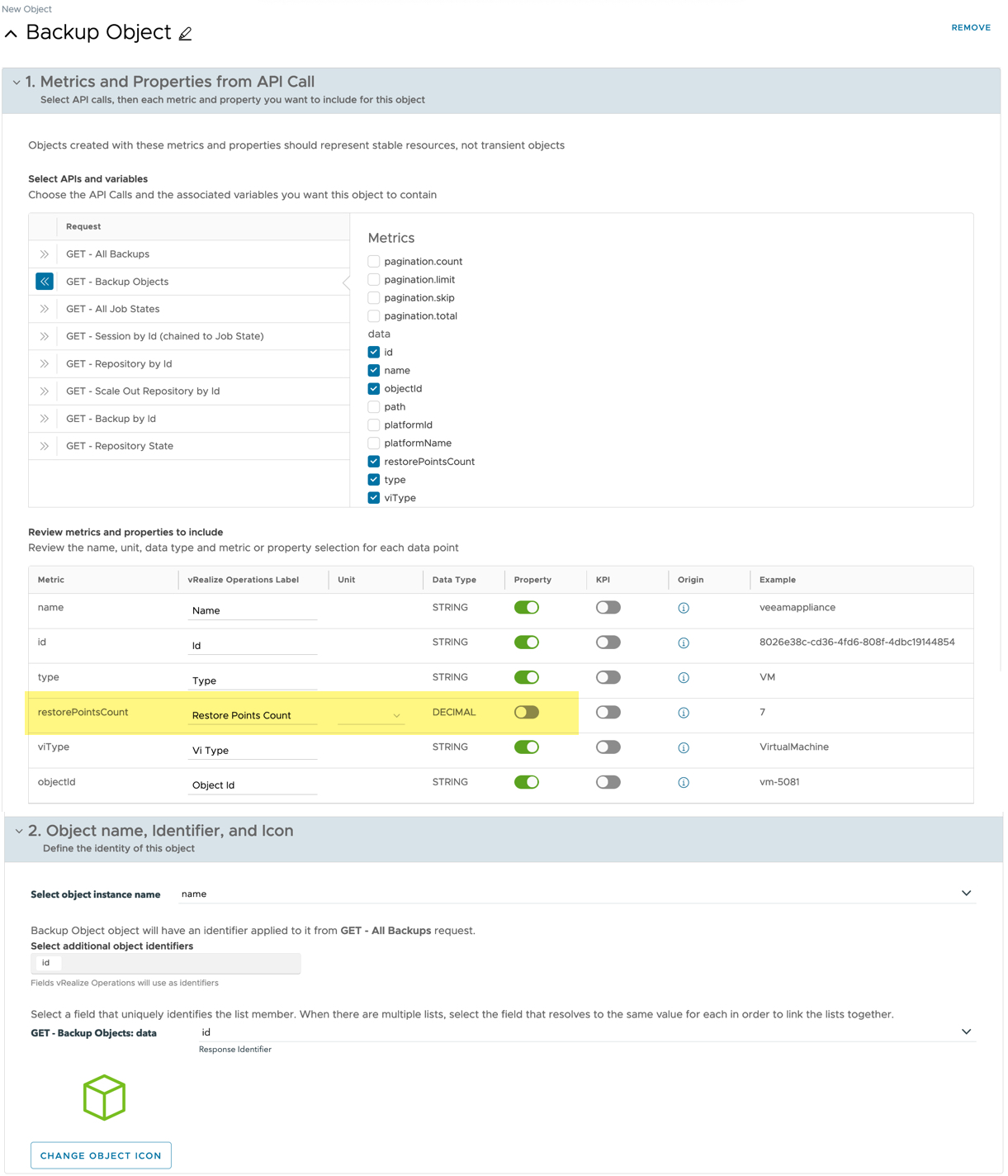Collapse section 2 Object name, Identifier, and Icon
The width and height of the screenshot is (1008, 1176).
pyautogui.click(x=19, y=831)
